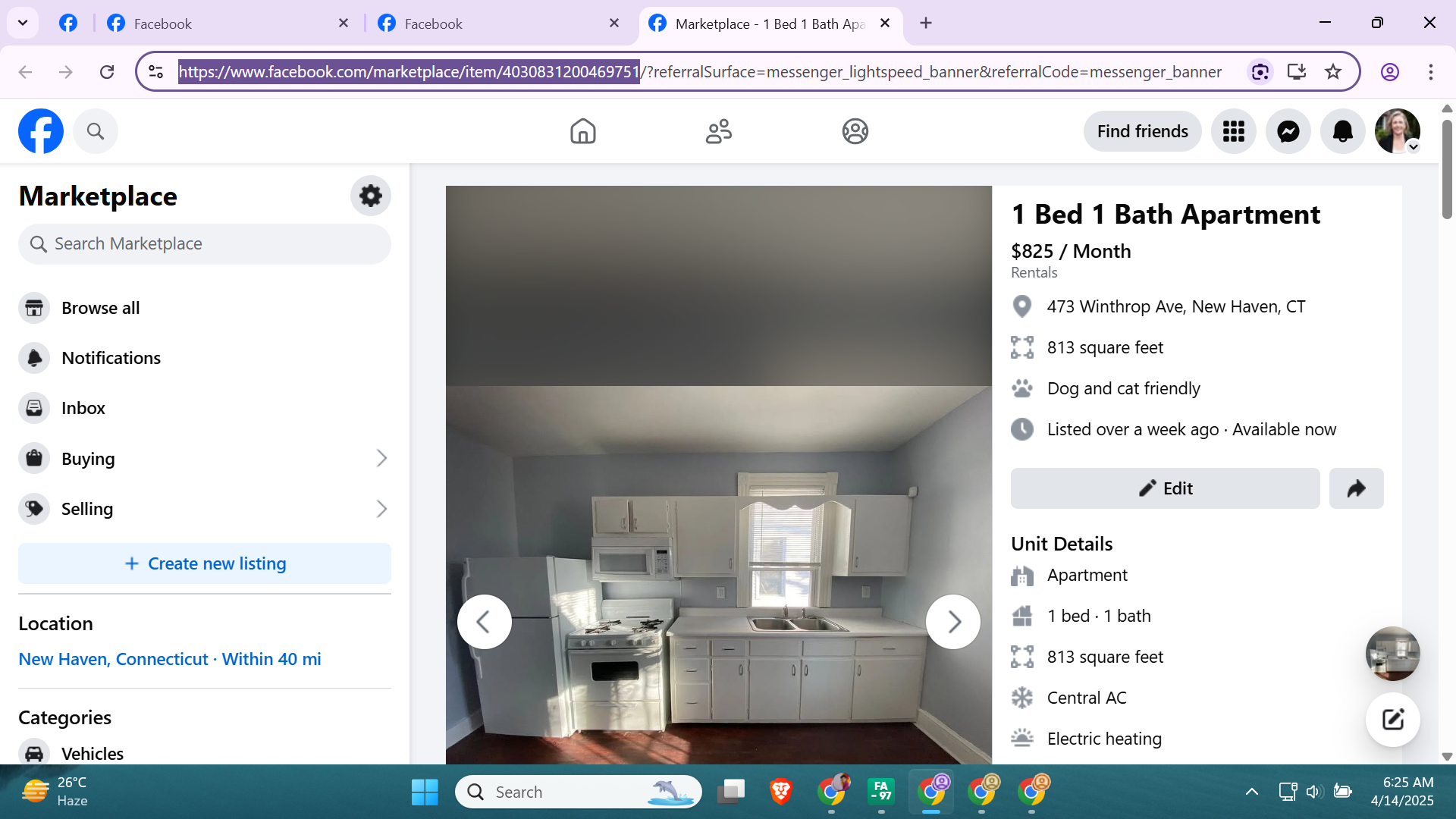This screenshot has width=1456, height=819.
Task: Open the notifications bell in top bar
Action: point(1342,131)
